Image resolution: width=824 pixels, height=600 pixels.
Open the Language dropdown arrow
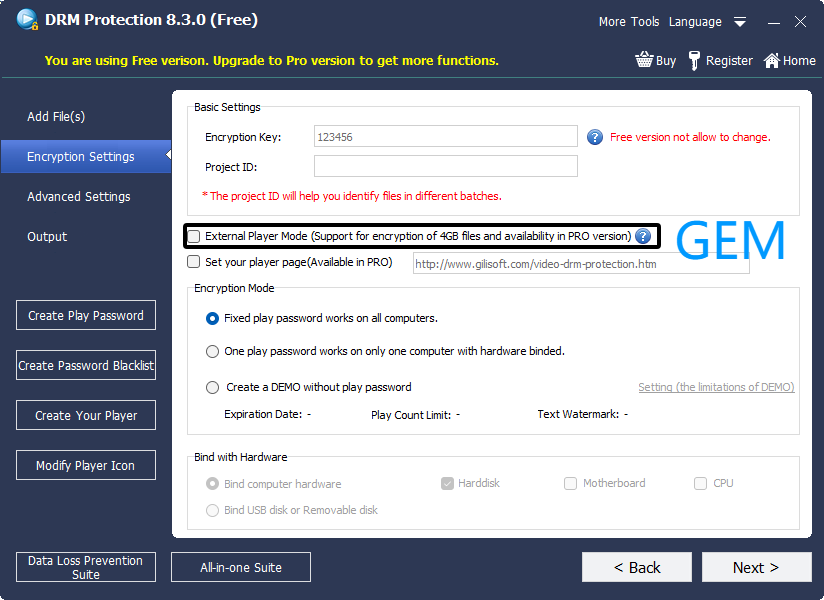pos(740,22)
